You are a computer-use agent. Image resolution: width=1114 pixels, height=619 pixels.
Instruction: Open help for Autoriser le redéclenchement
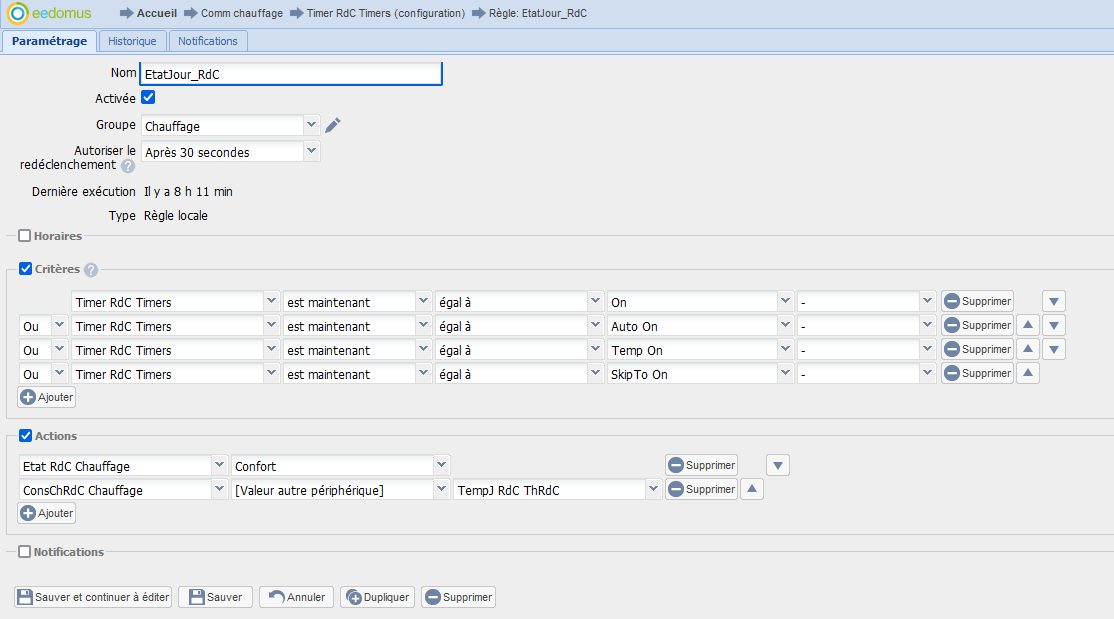click(128, 166)
